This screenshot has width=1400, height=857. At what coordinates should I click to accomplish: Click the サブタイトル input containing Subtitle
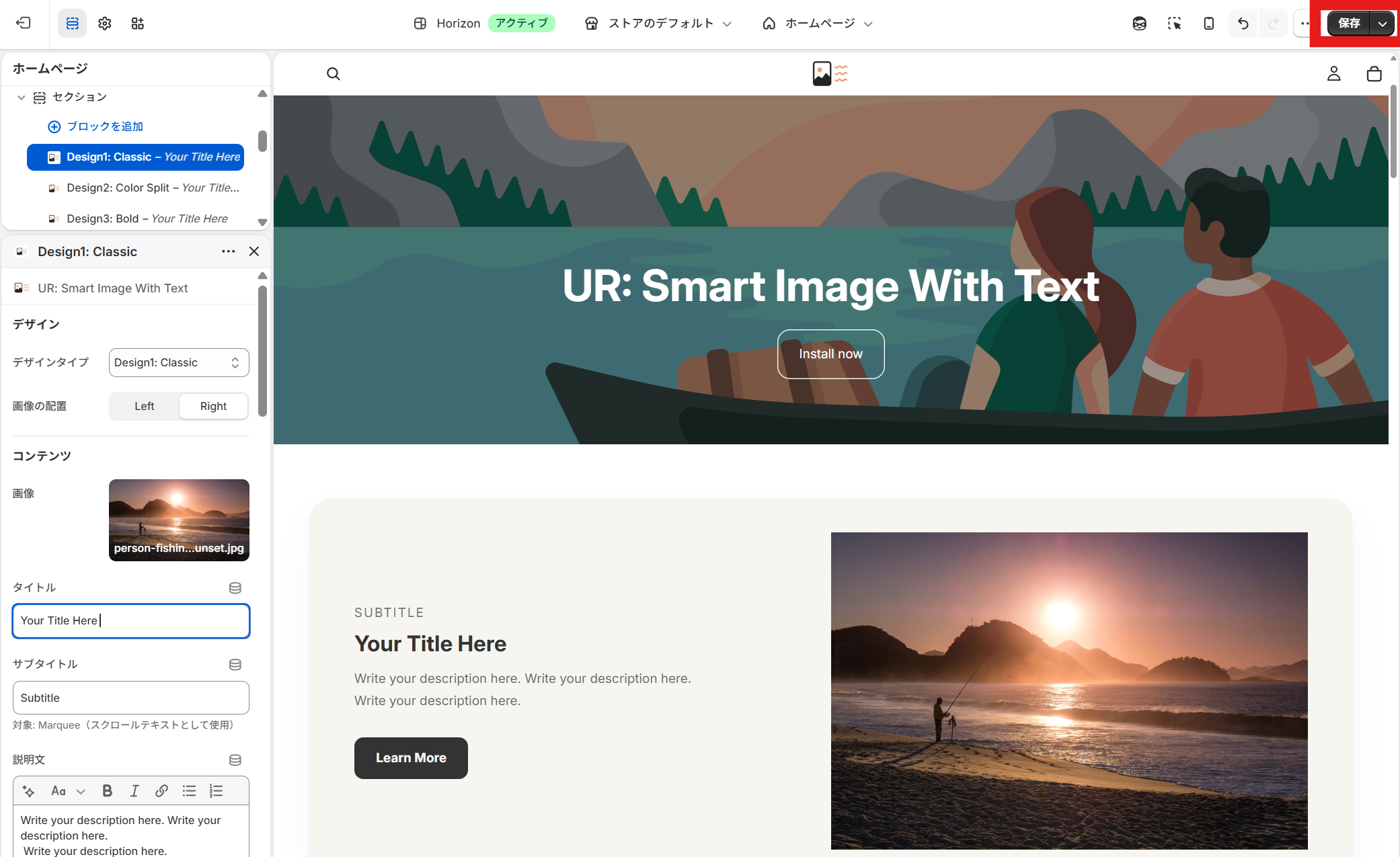131,698
